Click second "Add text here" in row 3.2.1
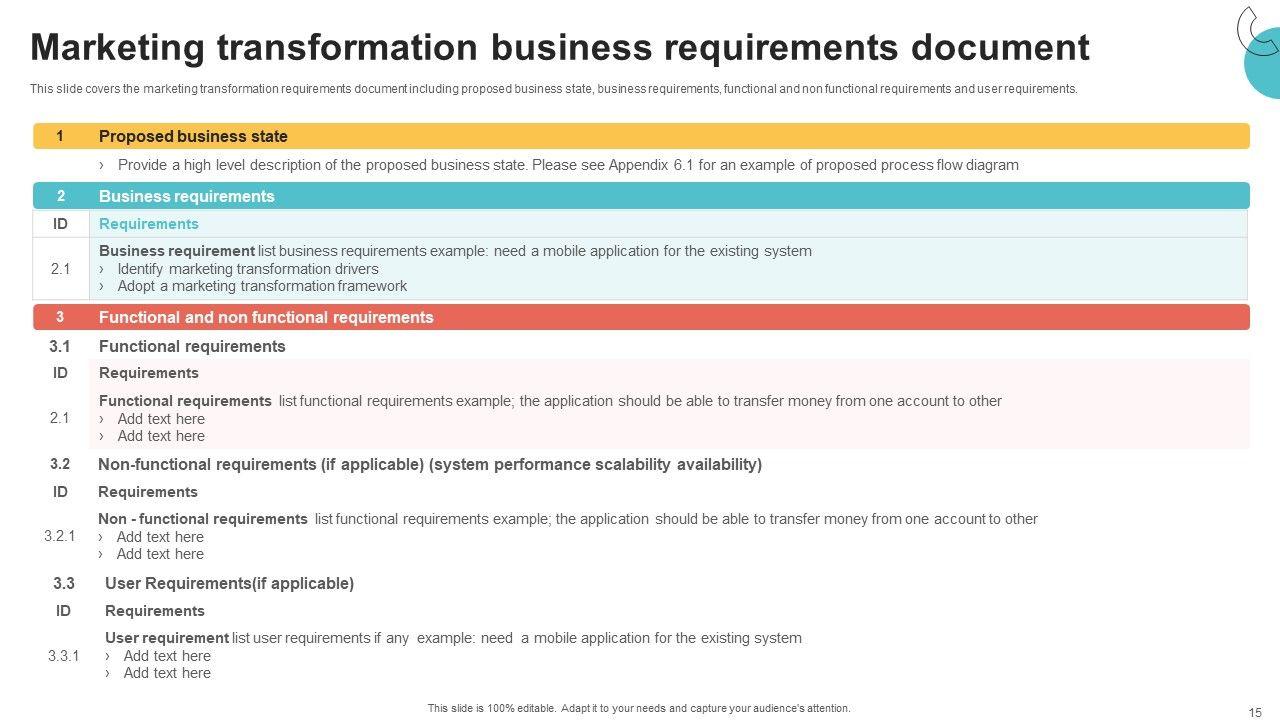Image resolution: width=1280 pixels, height=720 pixels. pyautogui.click(x=160, y=554)
